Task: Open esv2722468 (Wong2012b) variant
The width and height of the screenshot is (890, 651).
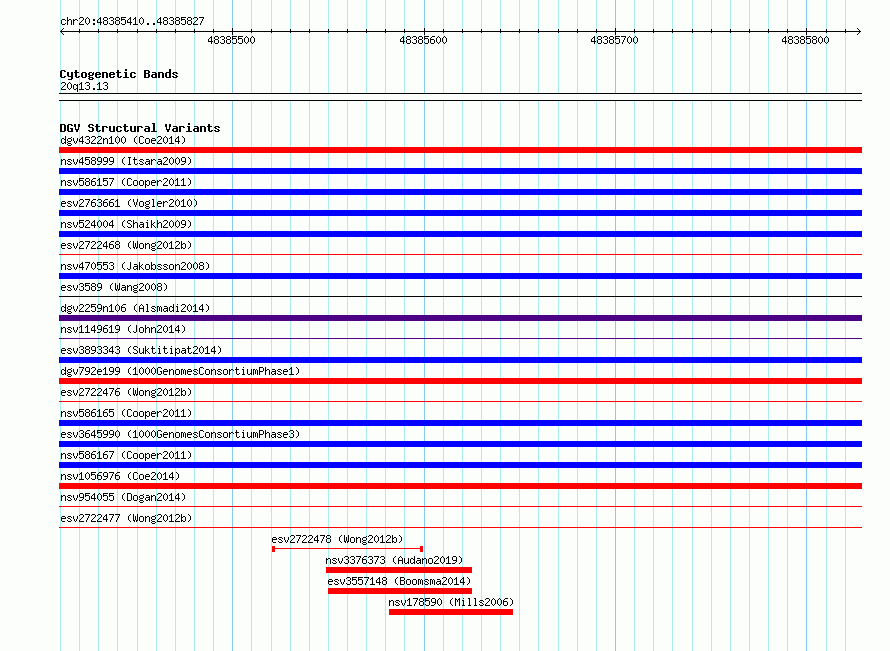Action: click(x=126, y=245)
